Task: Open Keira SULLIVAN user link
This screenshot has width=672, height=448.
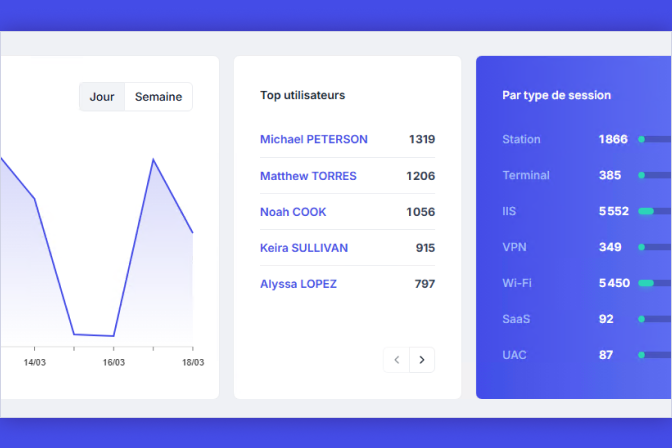Action: click(x=304, y=248)
